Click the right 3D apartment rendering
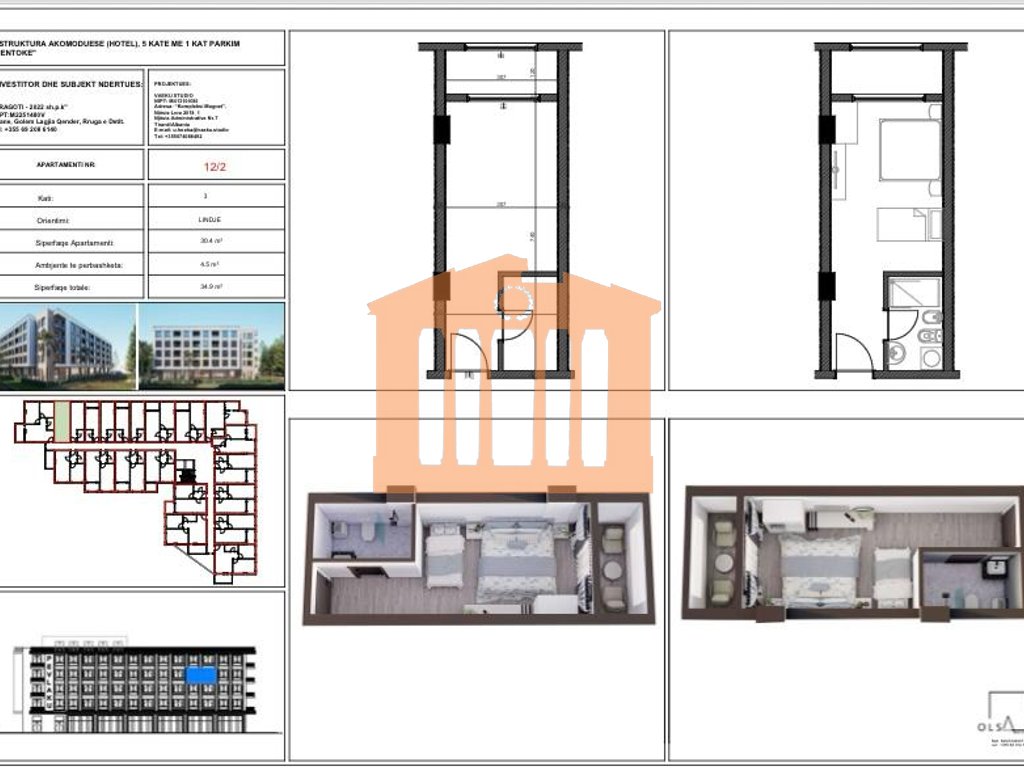The width and height of the screenshot is (1024, 768). pos(850,553)
